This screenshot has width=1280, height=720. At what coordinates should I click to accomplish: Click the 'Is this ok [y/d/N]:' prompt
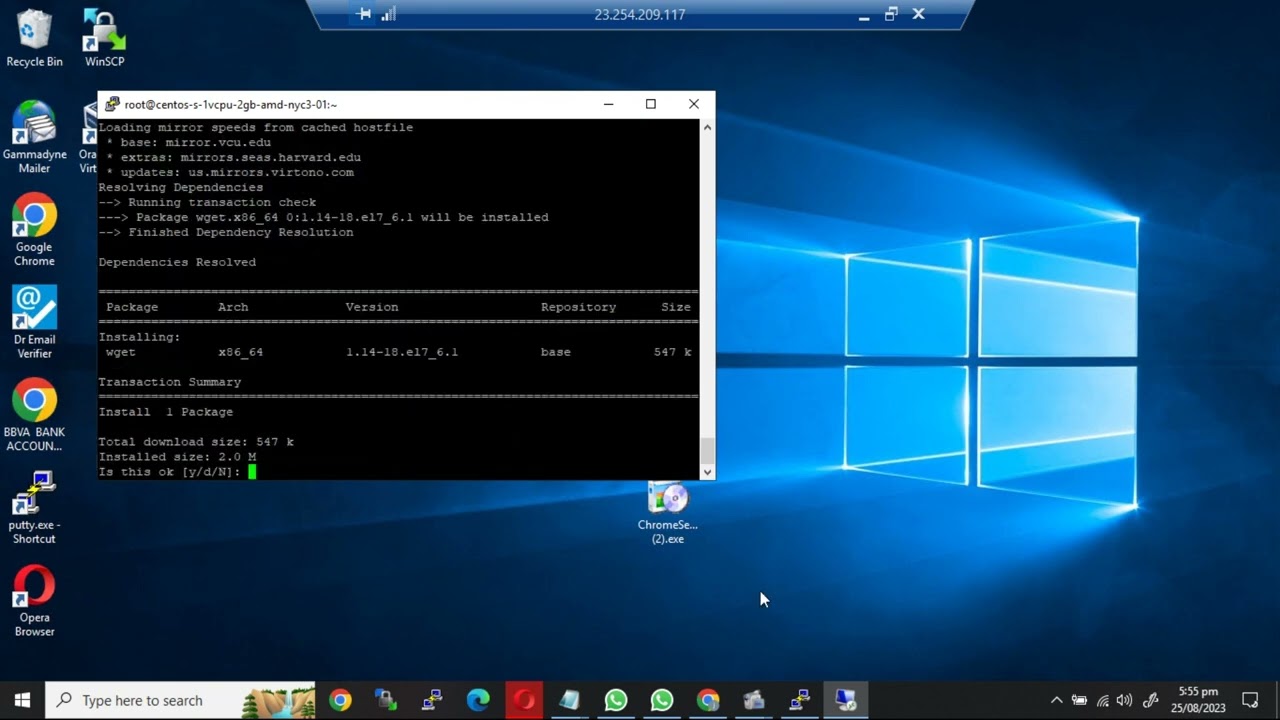tap(170, 472)
